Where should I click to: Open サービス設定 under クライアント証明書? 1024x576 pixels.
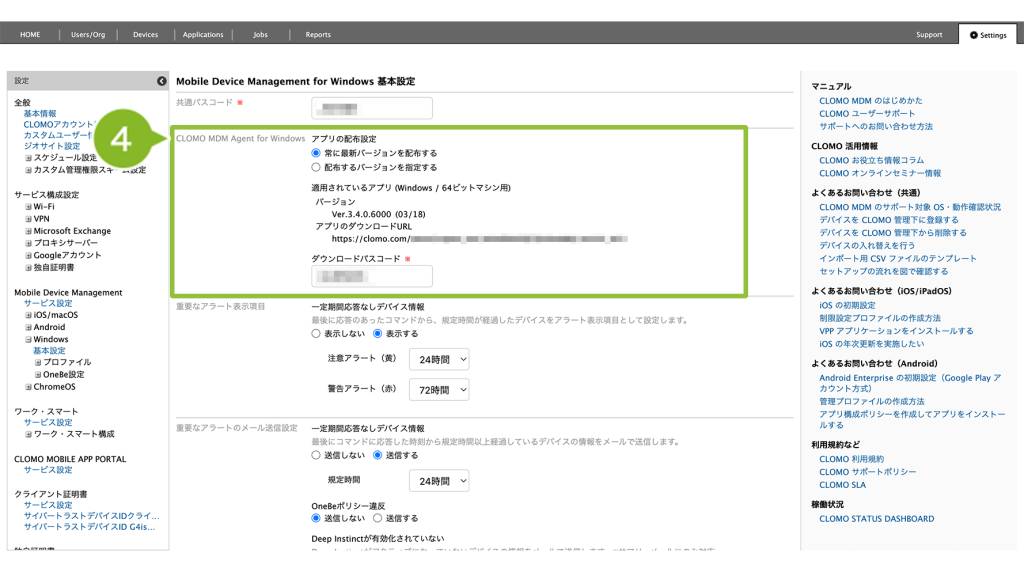click(x=48, y=505)
